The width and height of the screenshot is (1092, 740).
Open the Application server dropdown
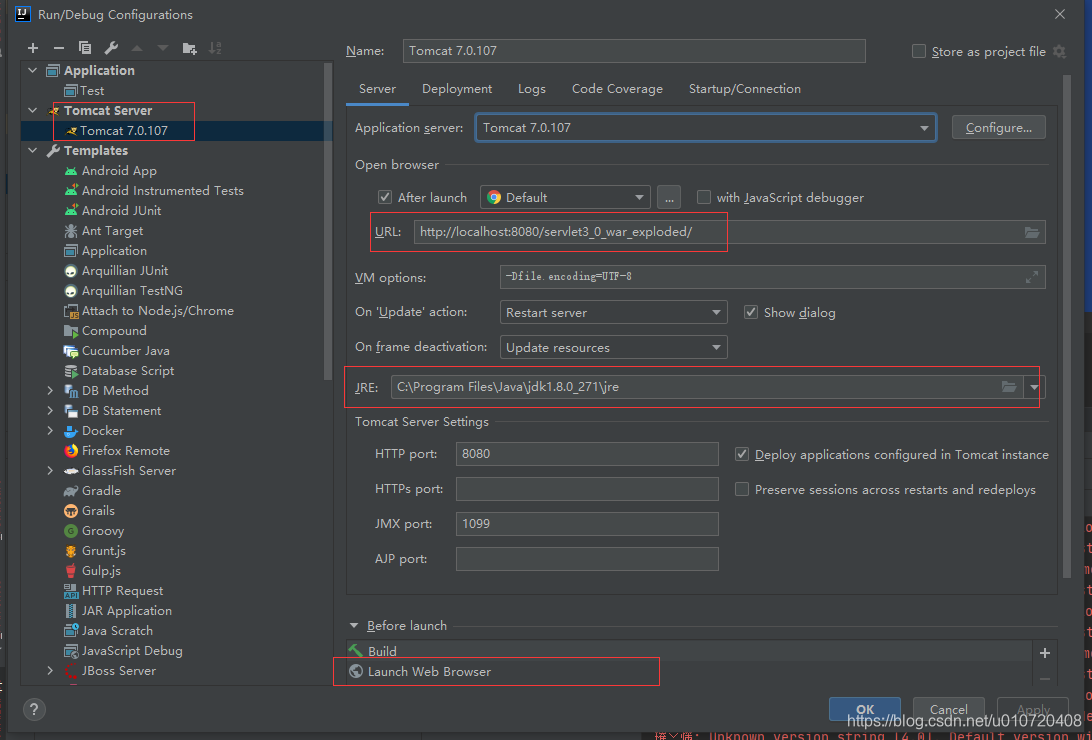(924, 127)
